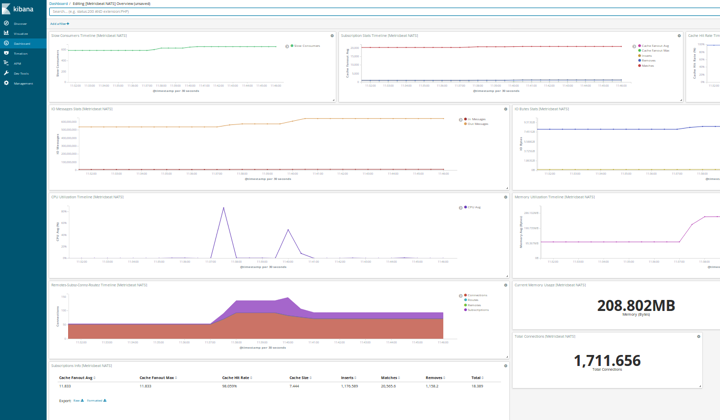The width and height of the screenshot is (720, 420).
Task: Sort table by Cache Hit Rate column
Action: [x=237, y=378]
